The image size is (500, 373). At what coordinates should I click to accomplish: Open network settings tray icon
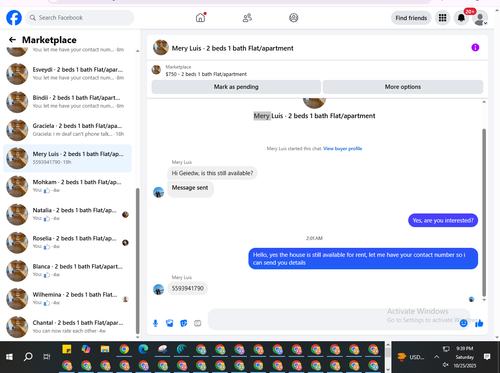446,349
